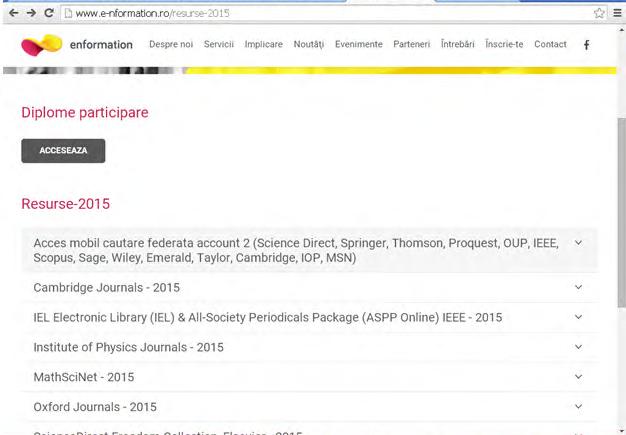Image resolution: width=626 pixels, height=435 pixels.
Task: Go forward with the browser forward arrow
Action: click(x=31, y=13)
